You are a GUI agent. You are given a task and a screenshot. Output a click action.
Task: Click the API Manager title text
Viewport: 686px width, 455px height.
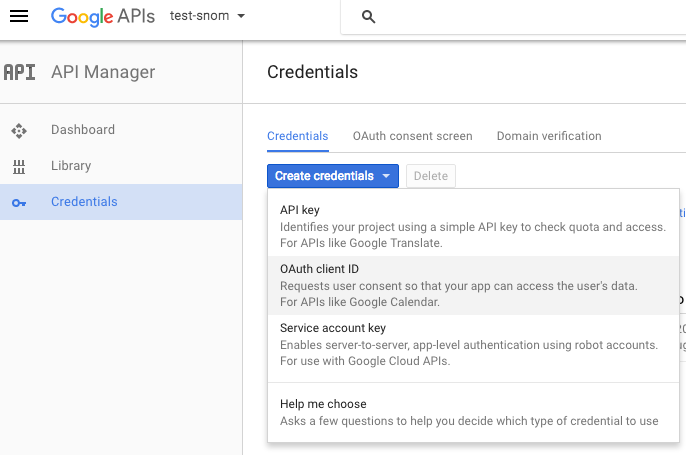click(103, 72)
